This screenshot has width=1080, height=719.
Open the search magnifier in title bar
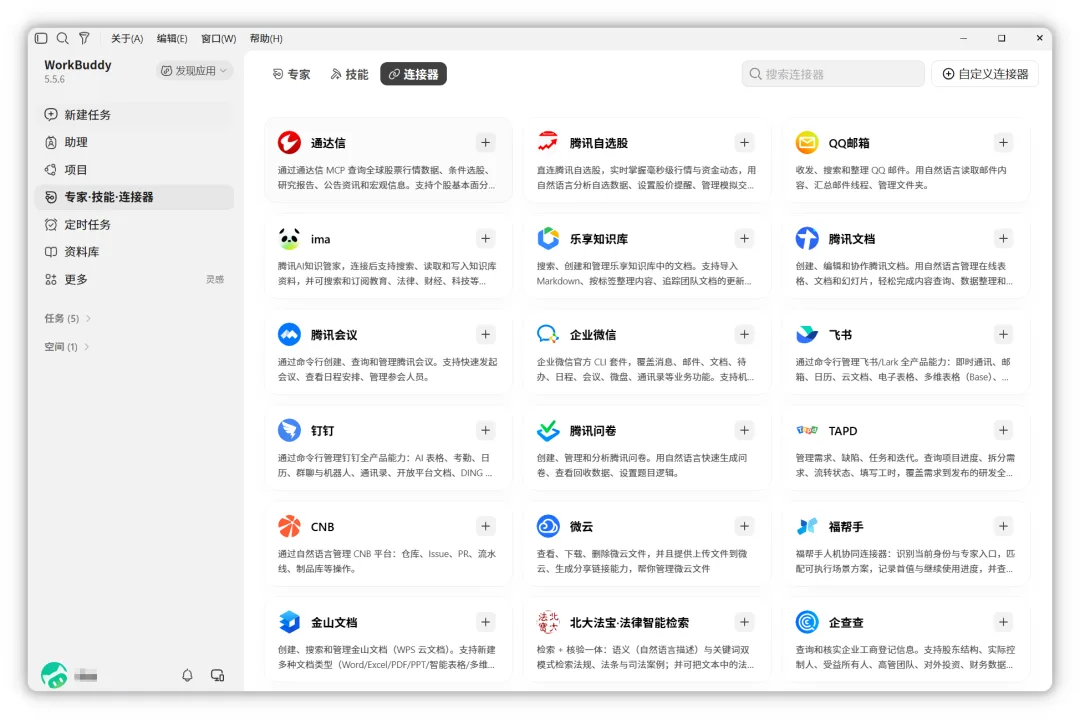pos(63,39)
